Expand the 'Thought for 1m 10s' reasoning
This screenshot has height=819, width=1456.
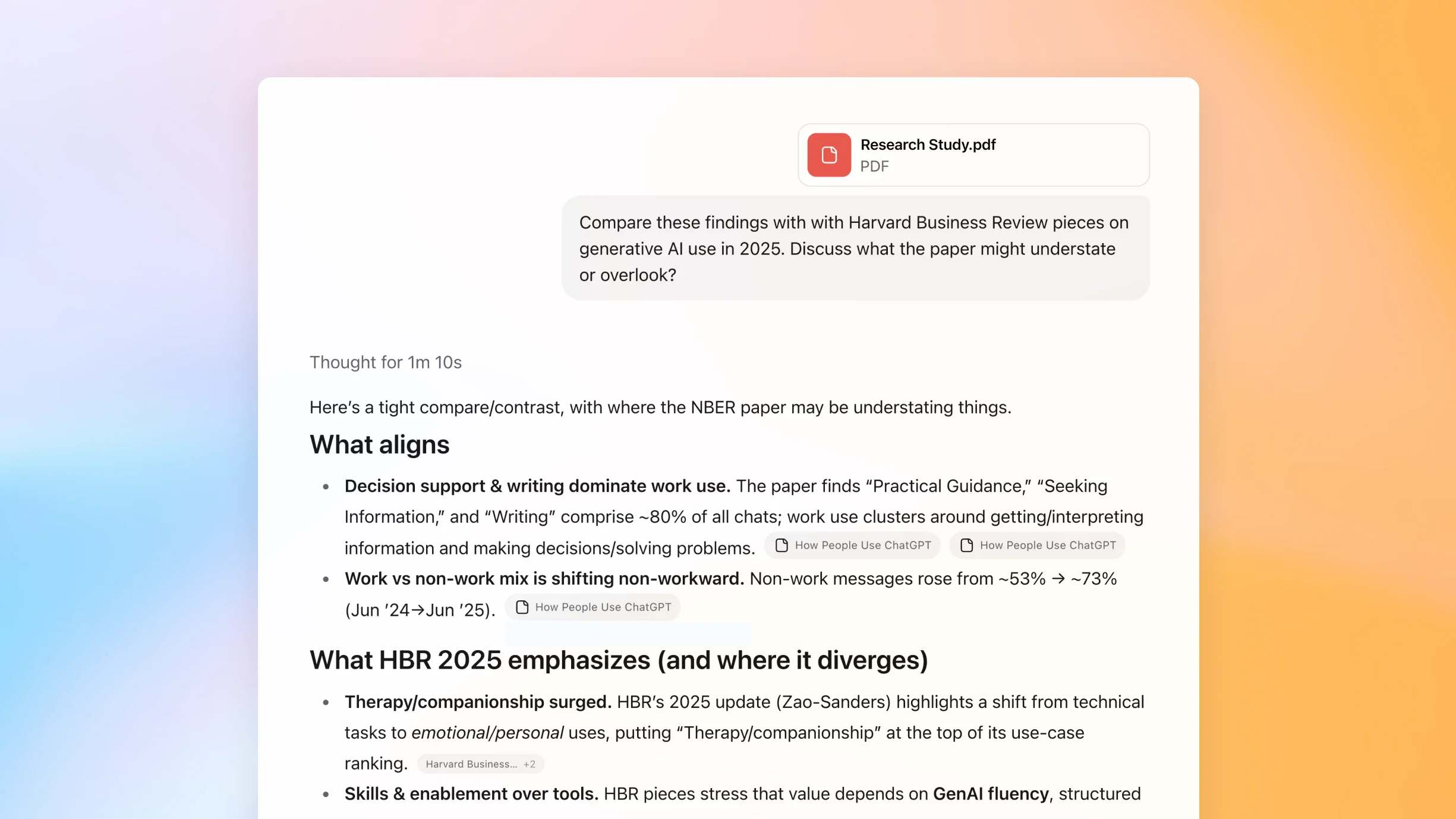[386, 362]
